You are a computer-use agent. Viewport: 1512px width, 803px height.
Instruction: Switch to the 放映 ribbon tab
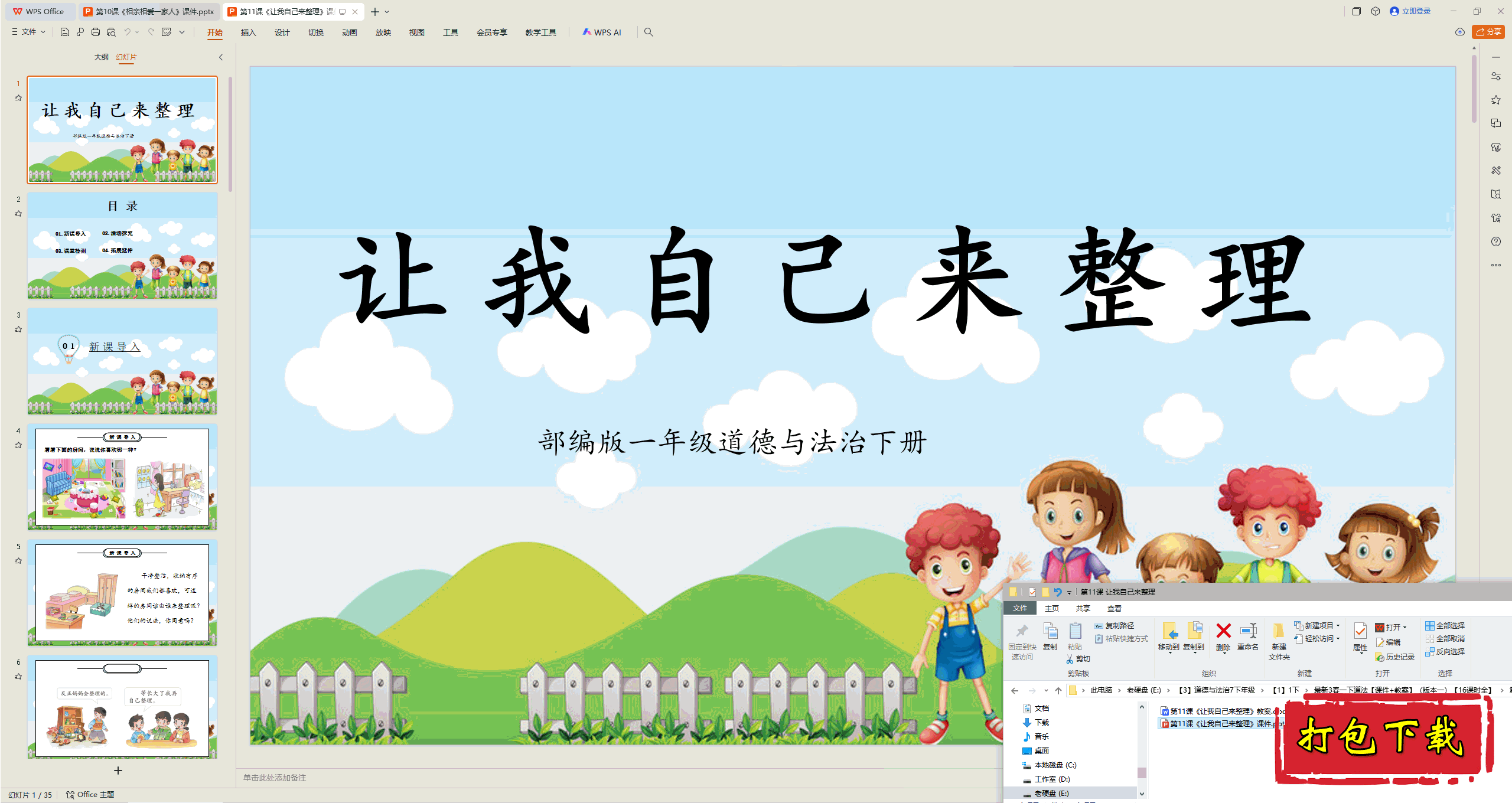click(383, 32)
